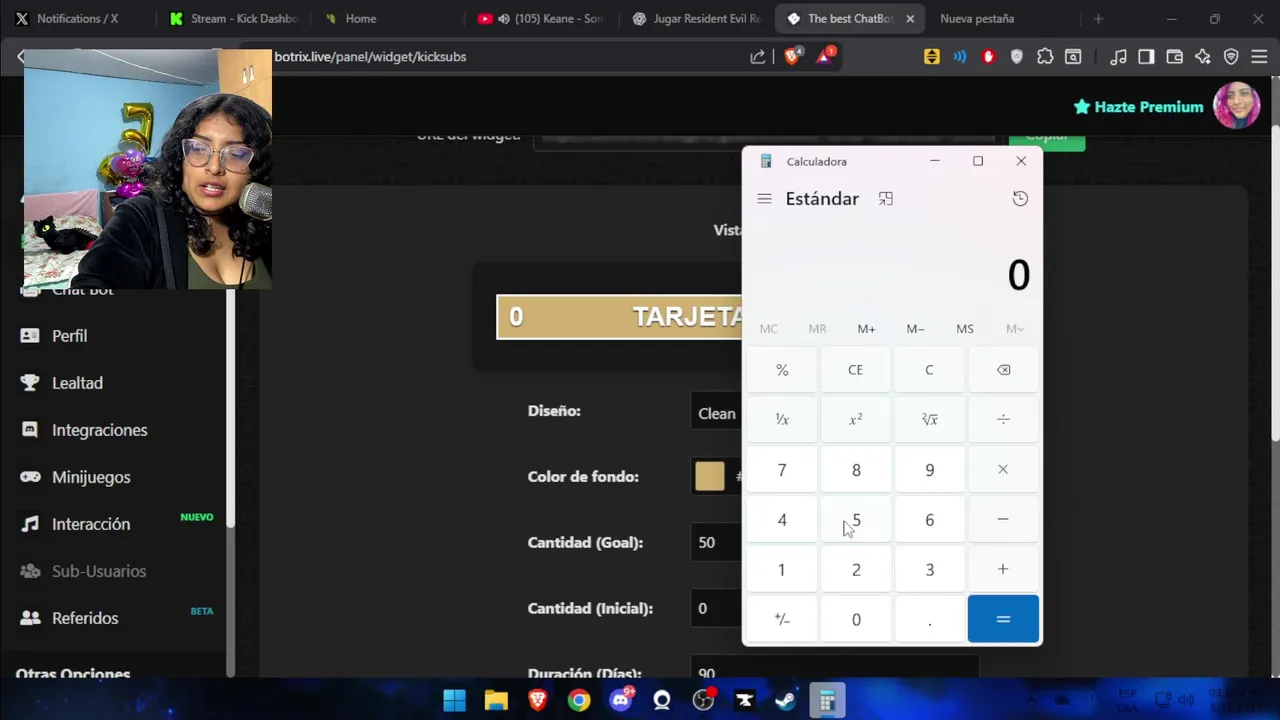Click the Cantidad (Goal) field showing 50

coord(716,542)
